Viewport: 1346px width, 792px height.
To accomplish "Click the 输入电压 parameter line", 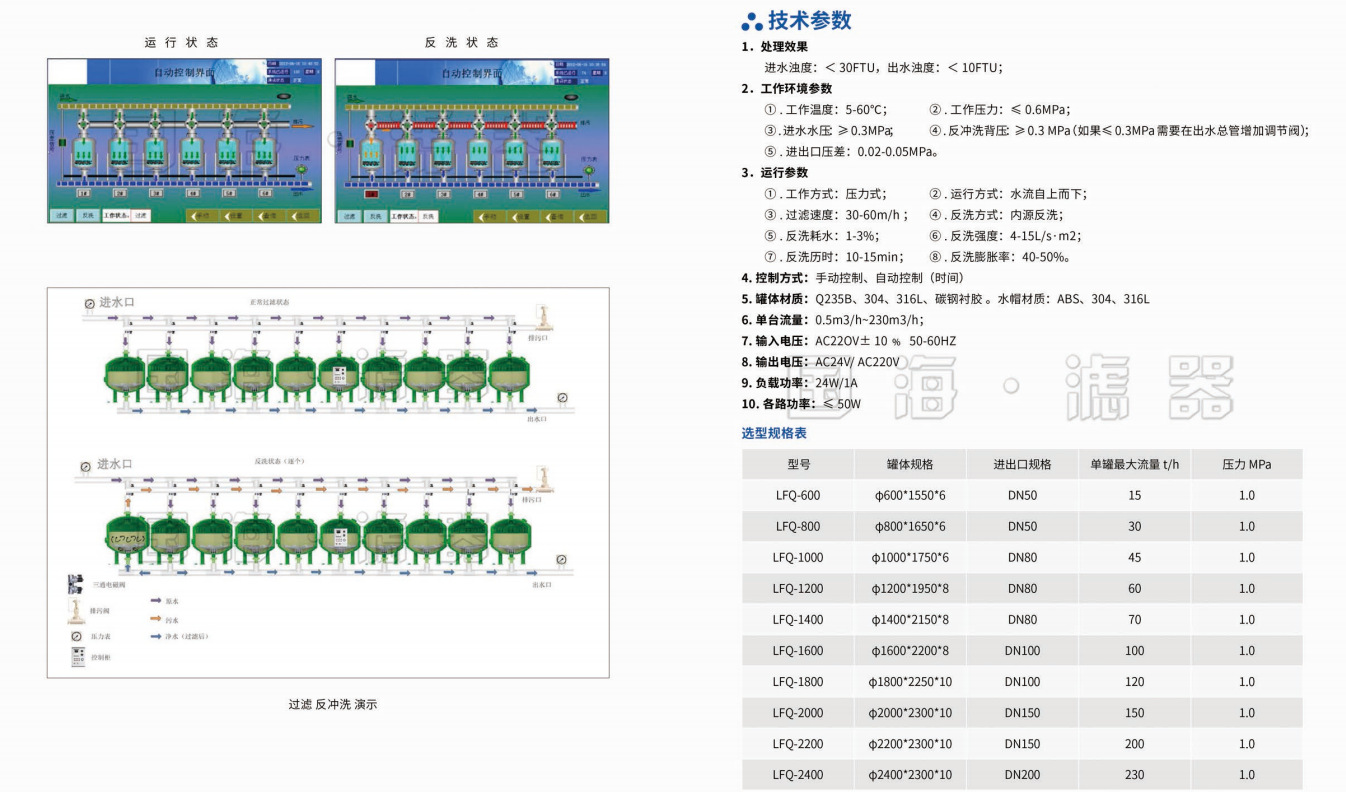I will tap(848, 341).
